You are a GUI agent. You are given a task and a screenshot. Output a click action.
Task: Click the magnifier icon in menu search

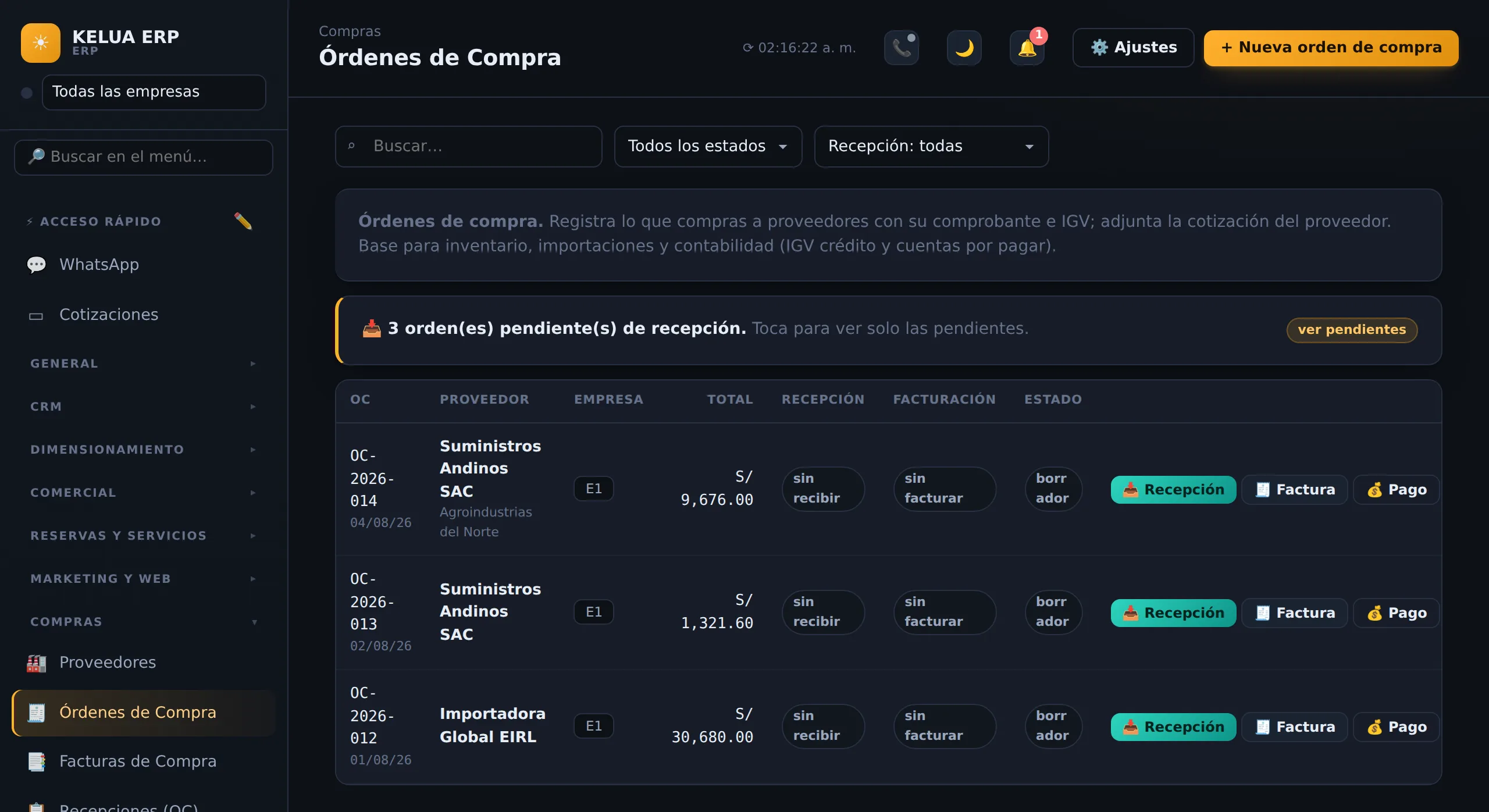click(36, 156)
